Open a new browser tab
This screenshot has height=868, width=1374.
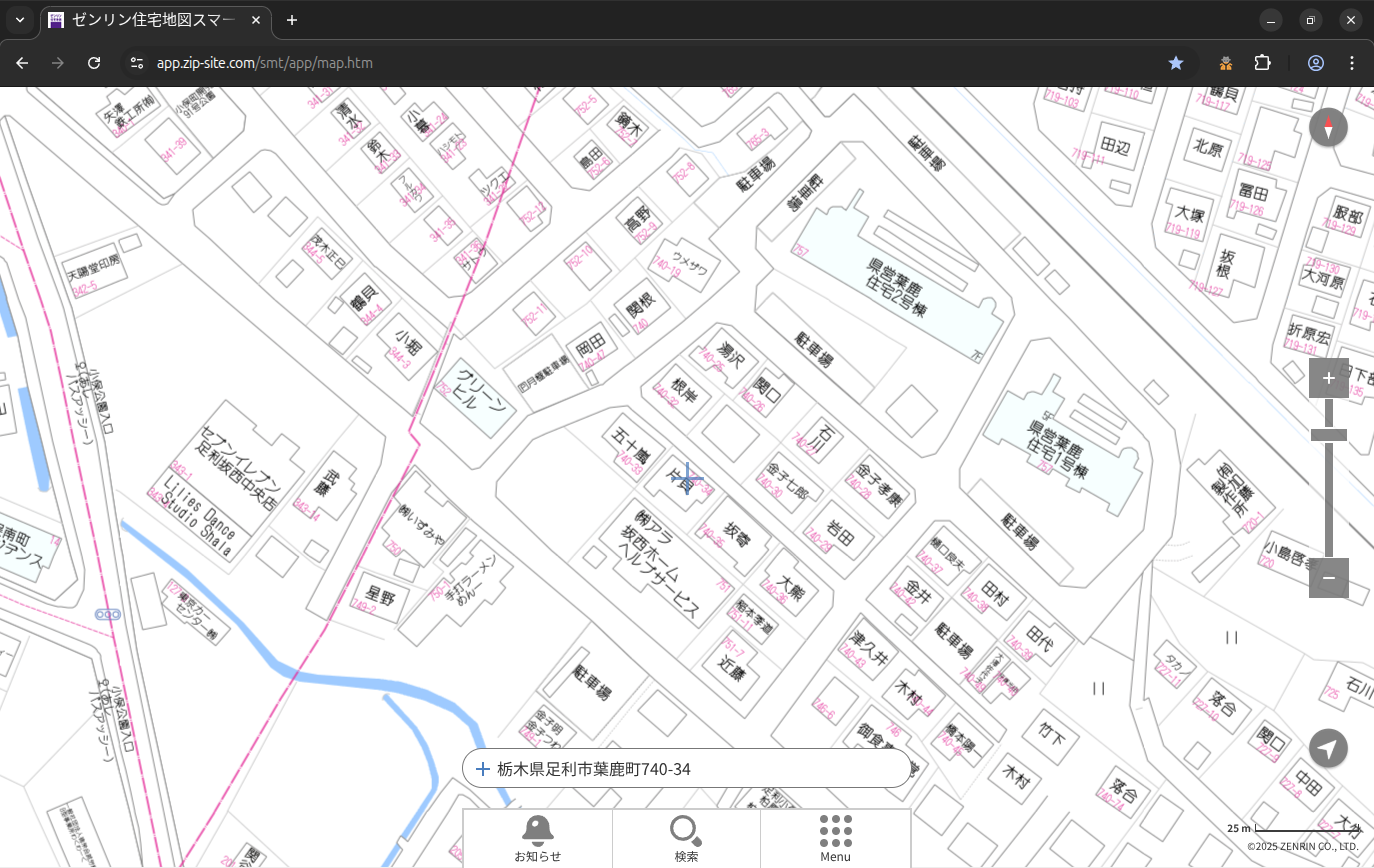[x=292, y=20]
